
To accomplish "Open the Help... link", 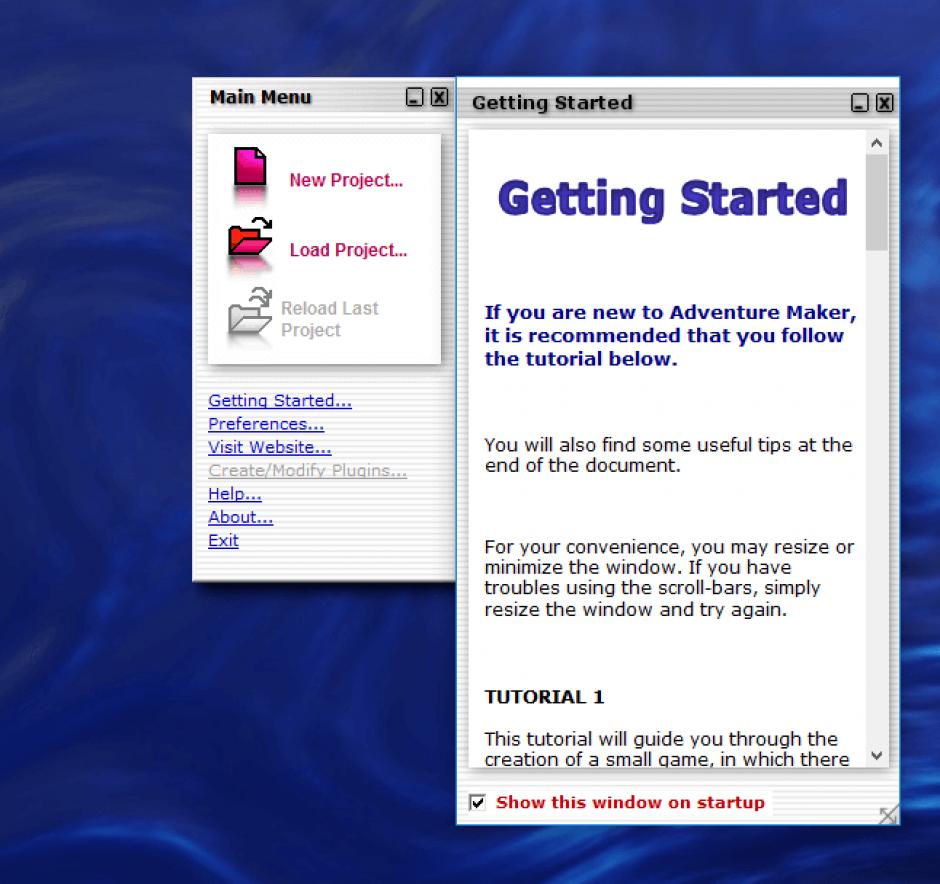I will [x=235, y=494].
